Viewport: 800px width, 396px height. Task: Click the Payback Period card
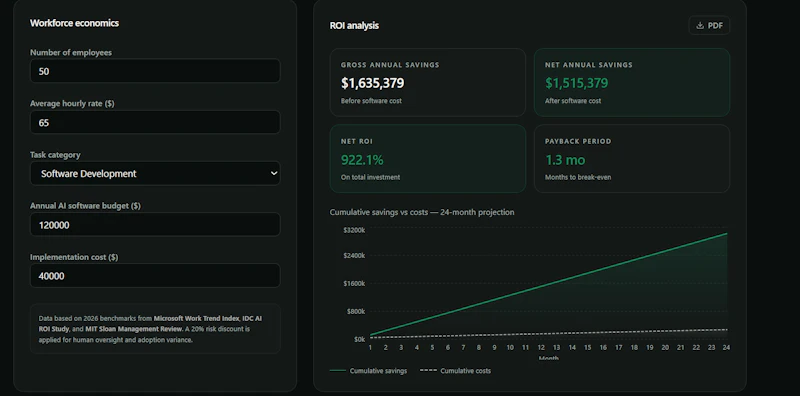click(632, 159)
